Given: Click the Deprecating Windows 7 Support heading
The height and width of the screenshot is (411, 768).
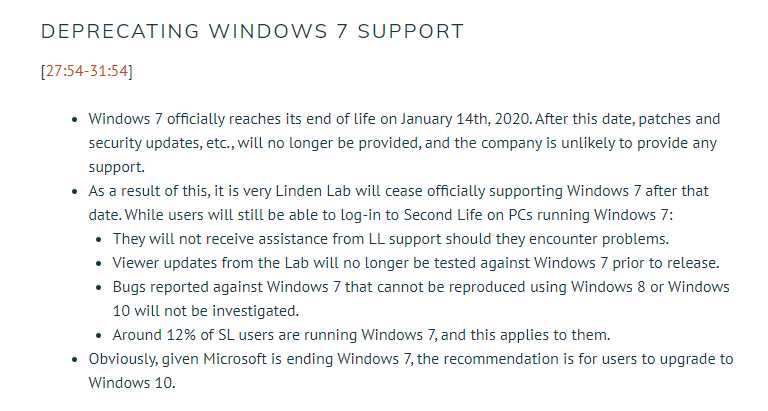Looking at the screenshot, I should (252, 31).
